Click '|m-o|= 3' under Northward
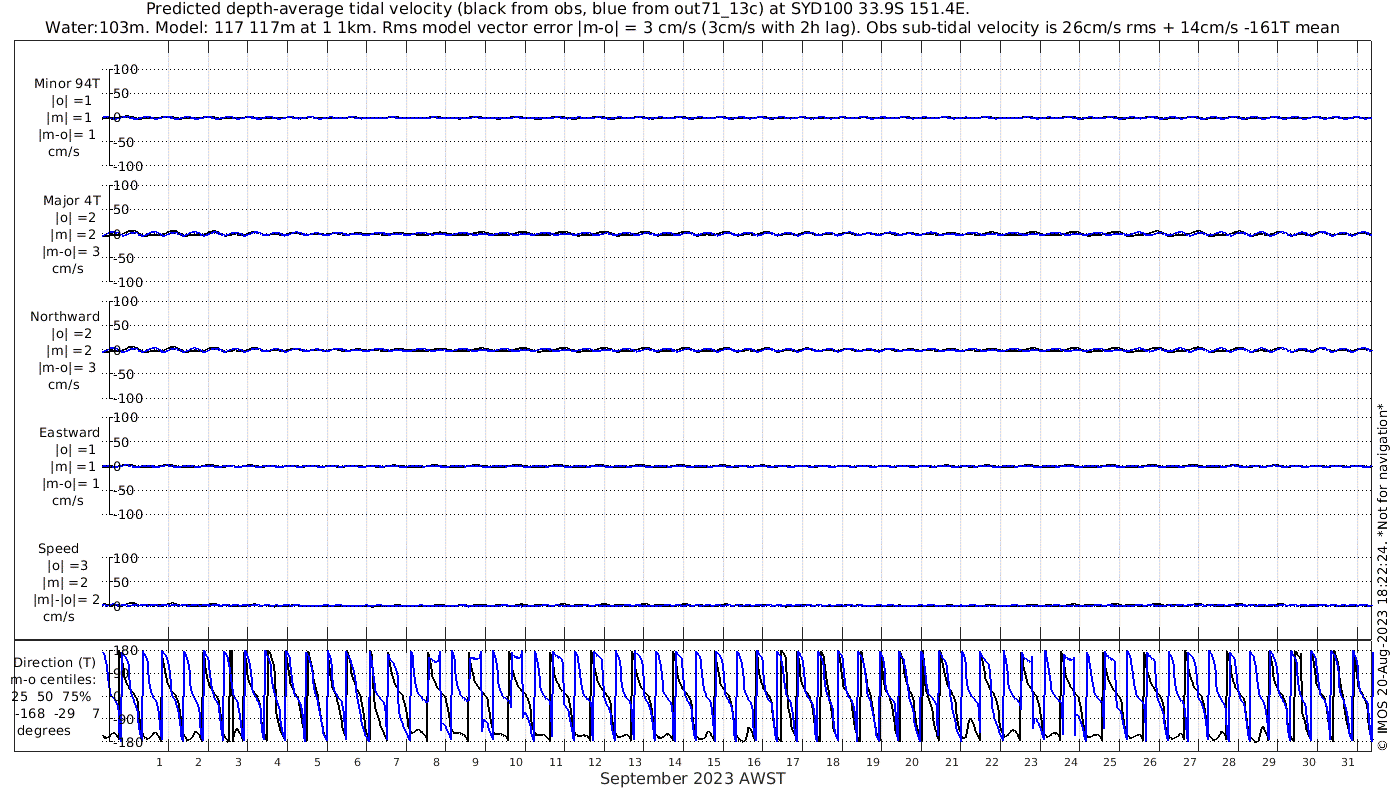The width and height of the screenshot is (1400, 800). pos(68,368)
